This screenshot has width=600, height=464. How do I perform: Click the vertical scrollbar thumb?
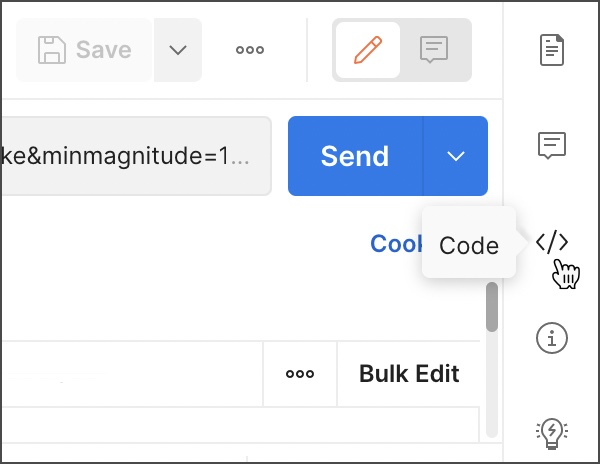tap(491, 308)
